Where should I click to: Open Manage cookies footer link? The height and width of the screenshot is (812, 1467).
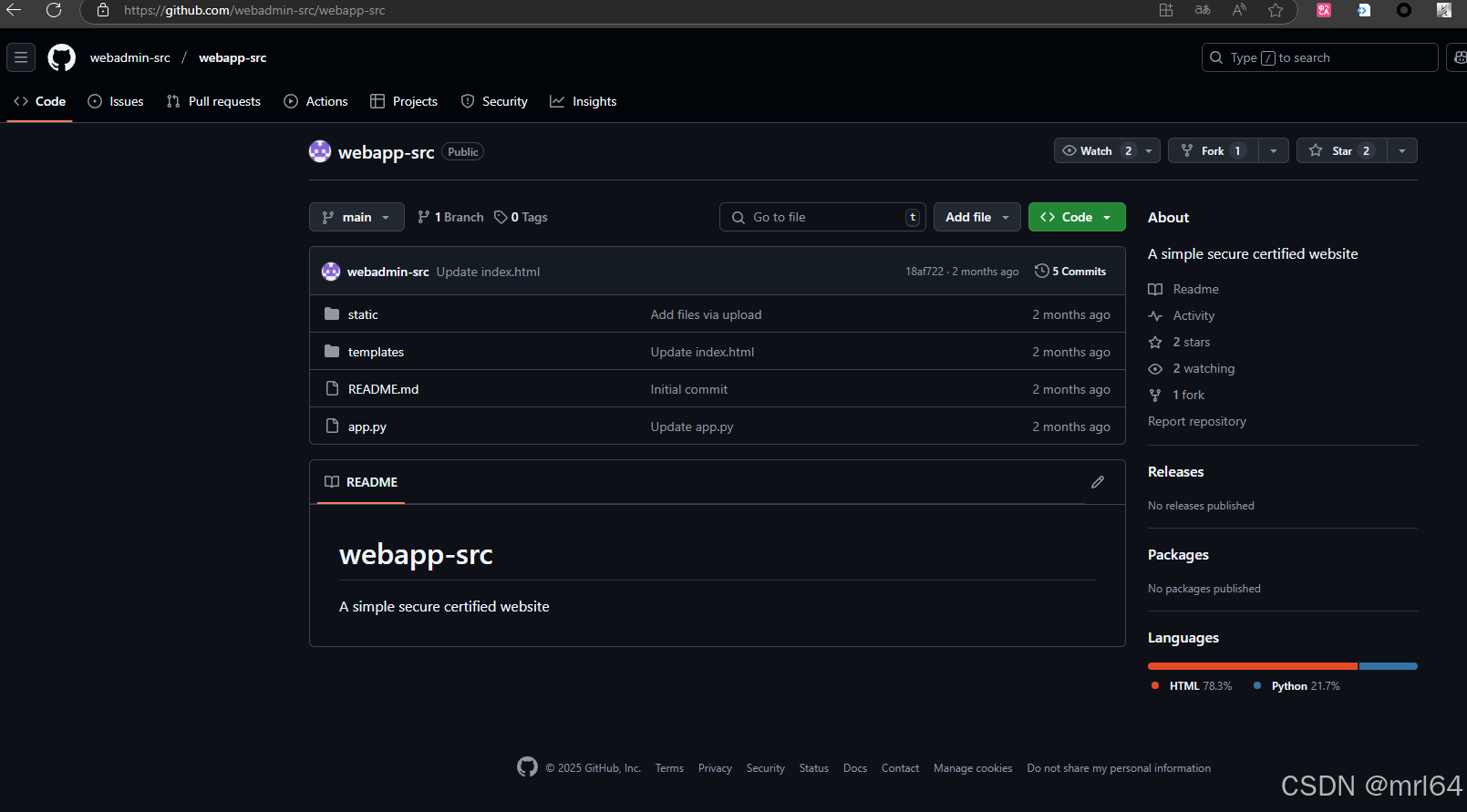(x=973, y=768)
